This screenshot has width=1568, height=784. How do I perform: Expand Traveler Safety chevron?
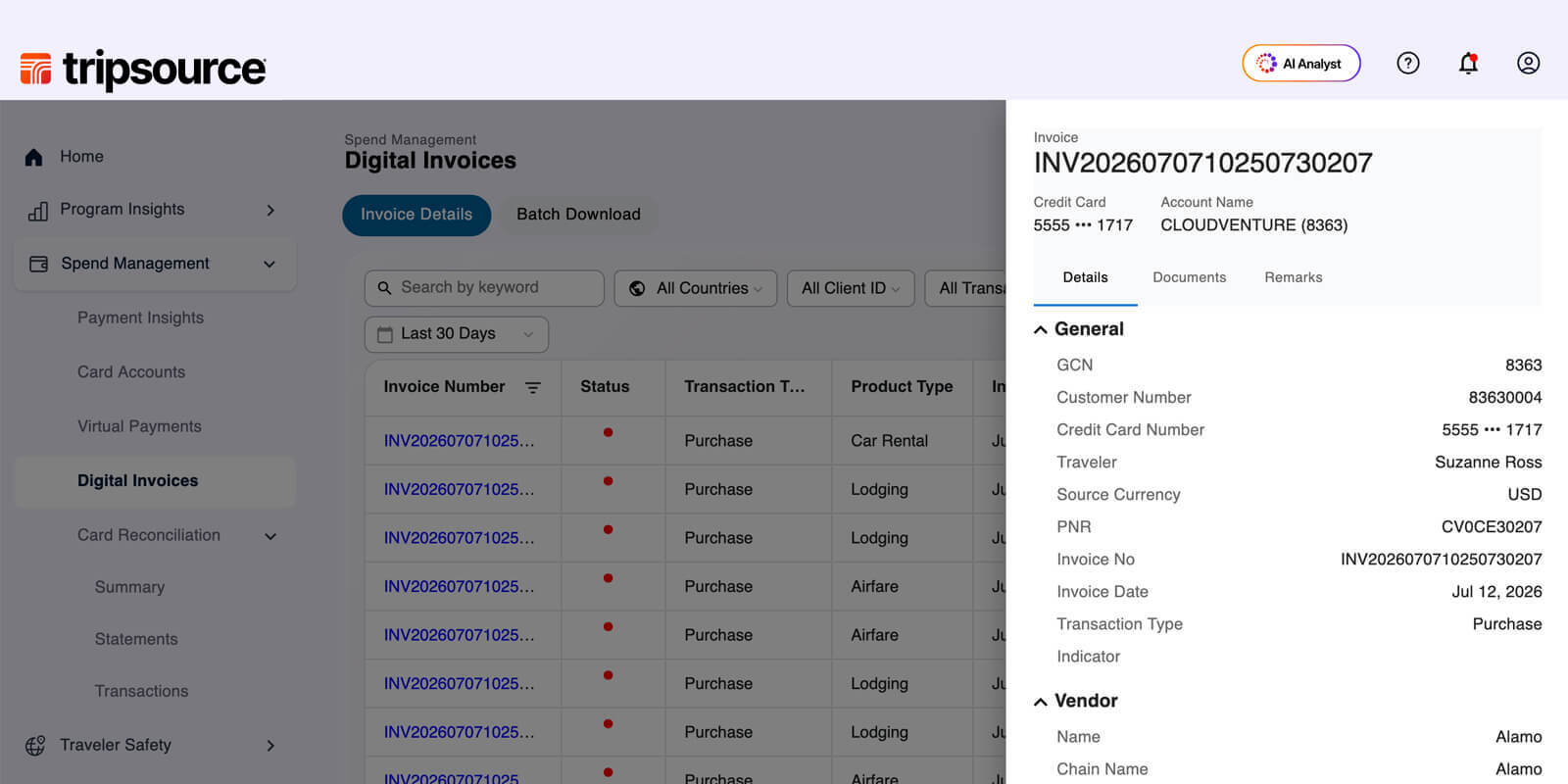[270, 746]
